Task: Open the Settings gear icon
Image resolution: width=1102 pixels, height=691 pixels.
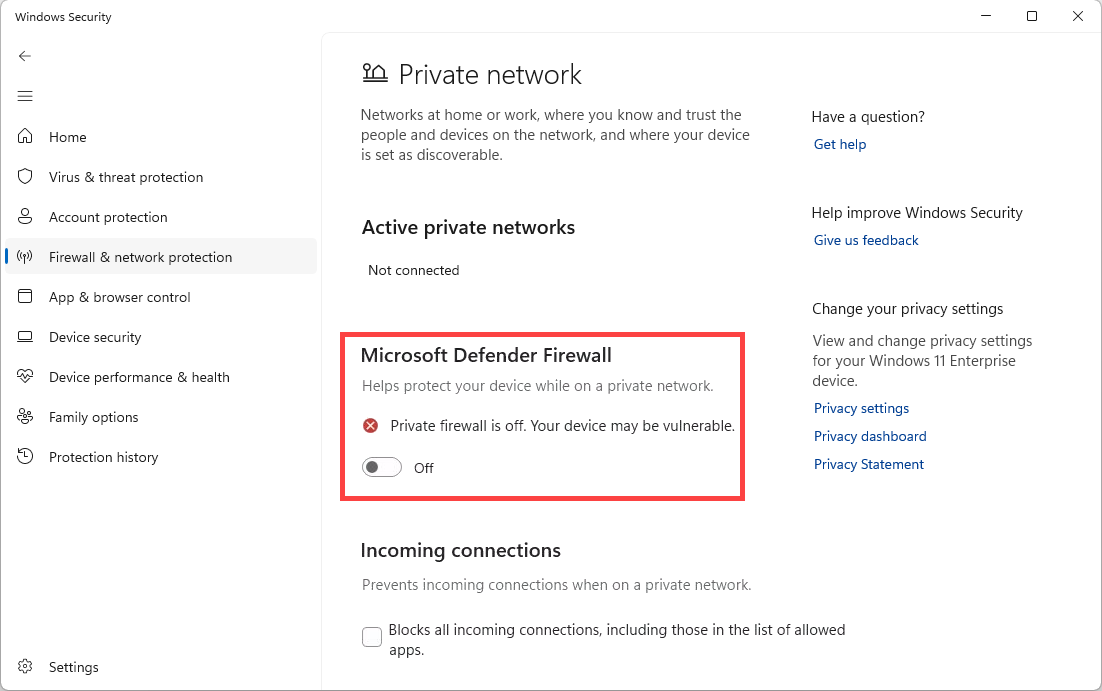Action: coord(25,667)
